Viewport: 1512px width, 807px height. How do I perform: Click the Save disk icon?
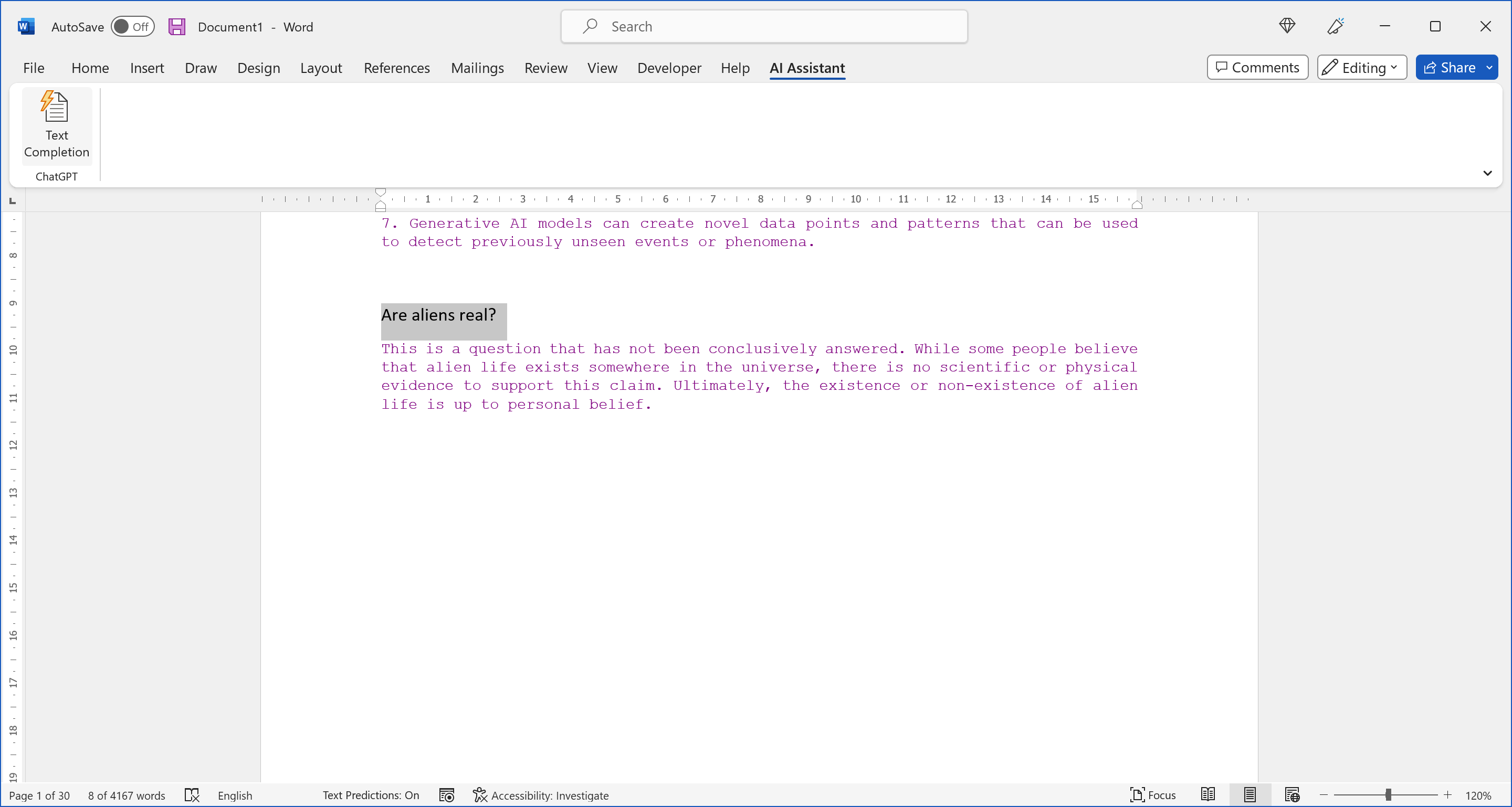click(177, 26)
